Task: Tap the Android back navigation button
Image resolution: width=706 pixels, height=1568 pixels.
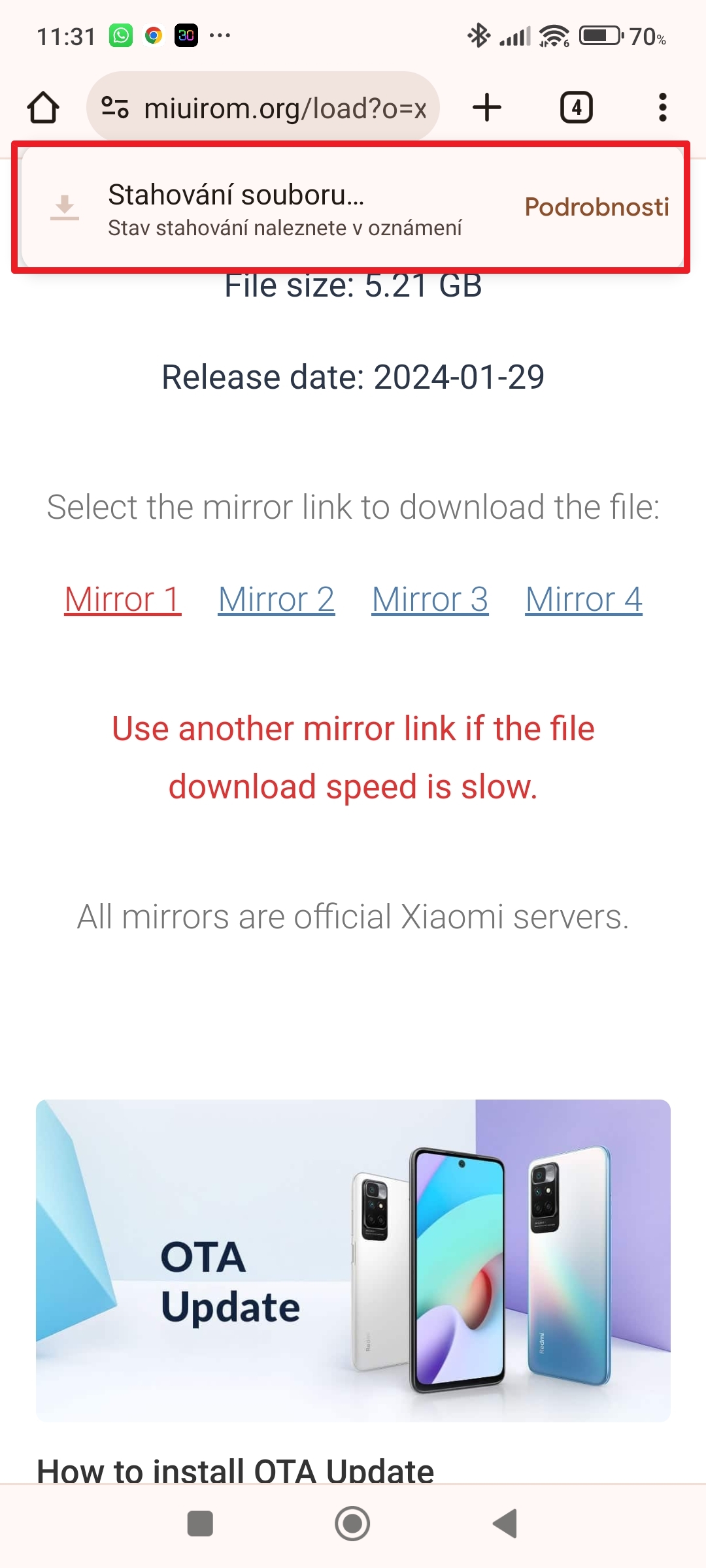Action: pos(505,1524)
